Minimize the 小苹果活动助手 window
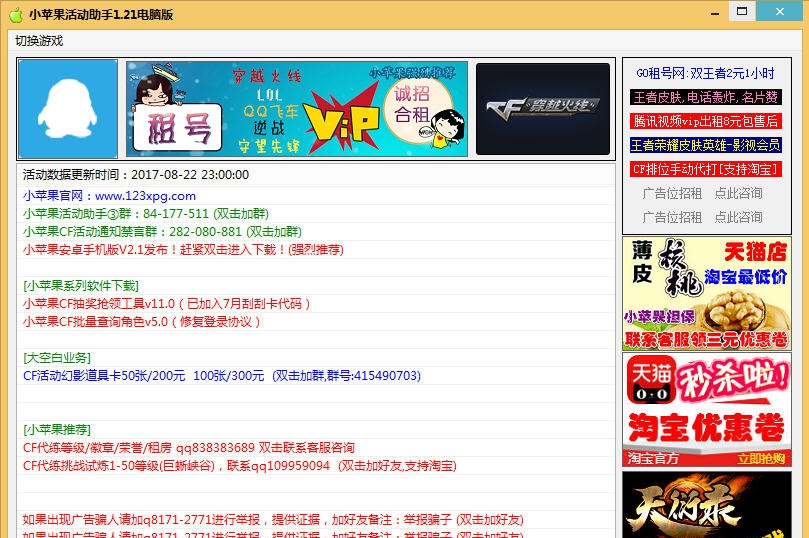The width and height of the screenshot is (809, 538). pos(715,13)
